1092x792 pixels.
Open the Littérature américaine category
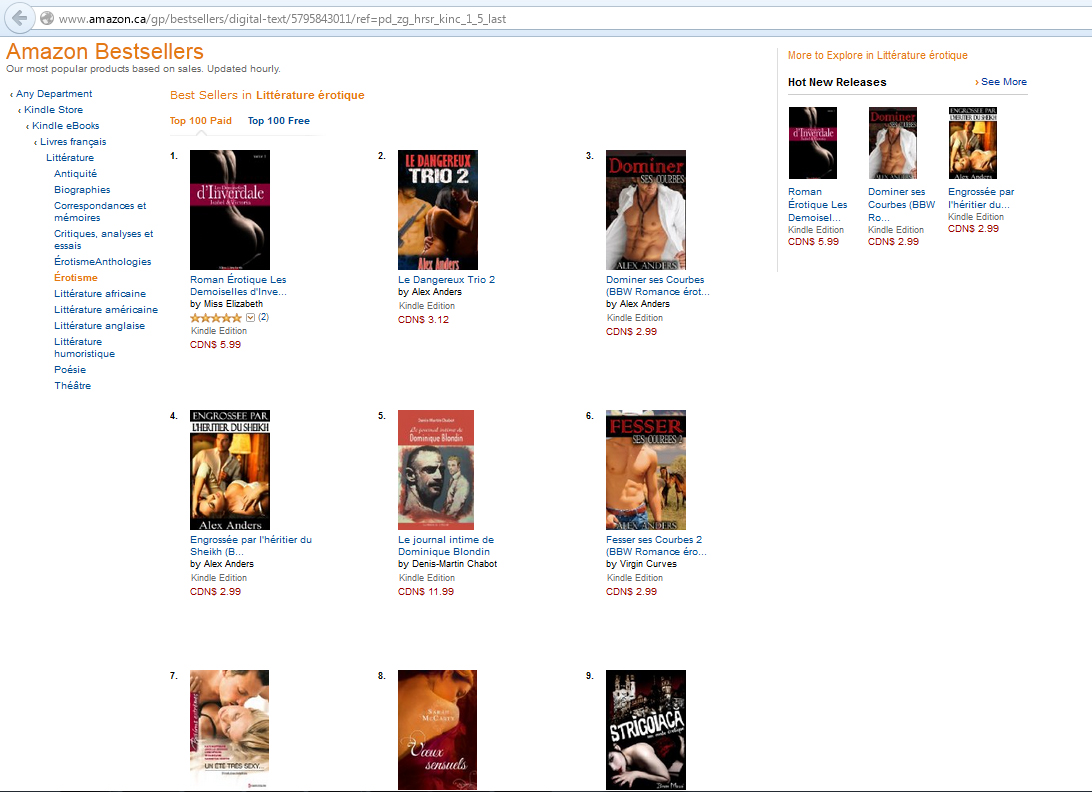click(106, 309)
